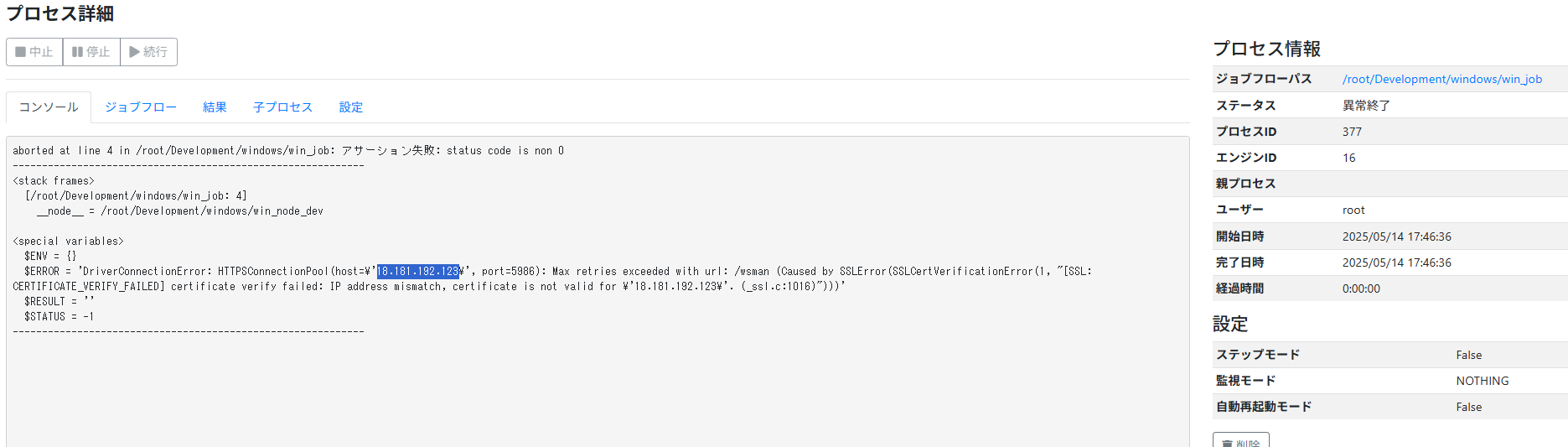Screen dimensions: 1568x447
Task: Click the 中止 abort button
Action: coord(34,52)
